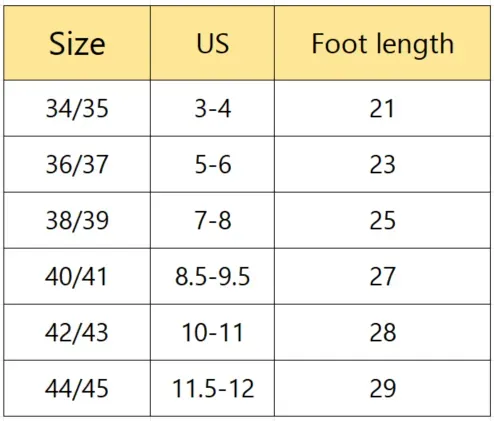Click the US 7-8 cell
This screenshot has width=494, height=421.
213,220
